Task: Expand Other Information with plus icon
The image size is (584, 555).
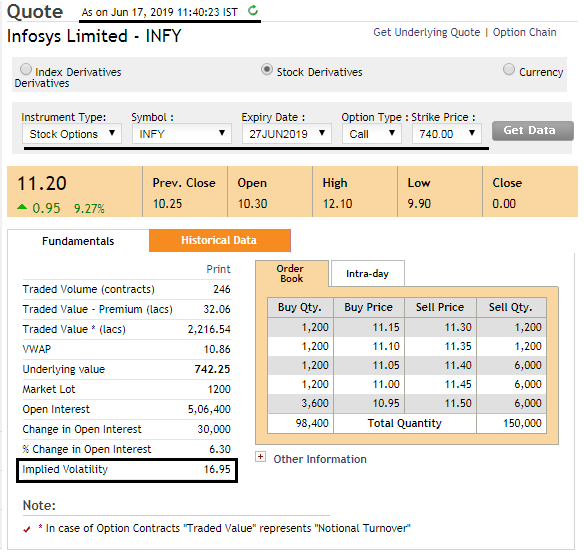Action: click(x=260, y=457)
